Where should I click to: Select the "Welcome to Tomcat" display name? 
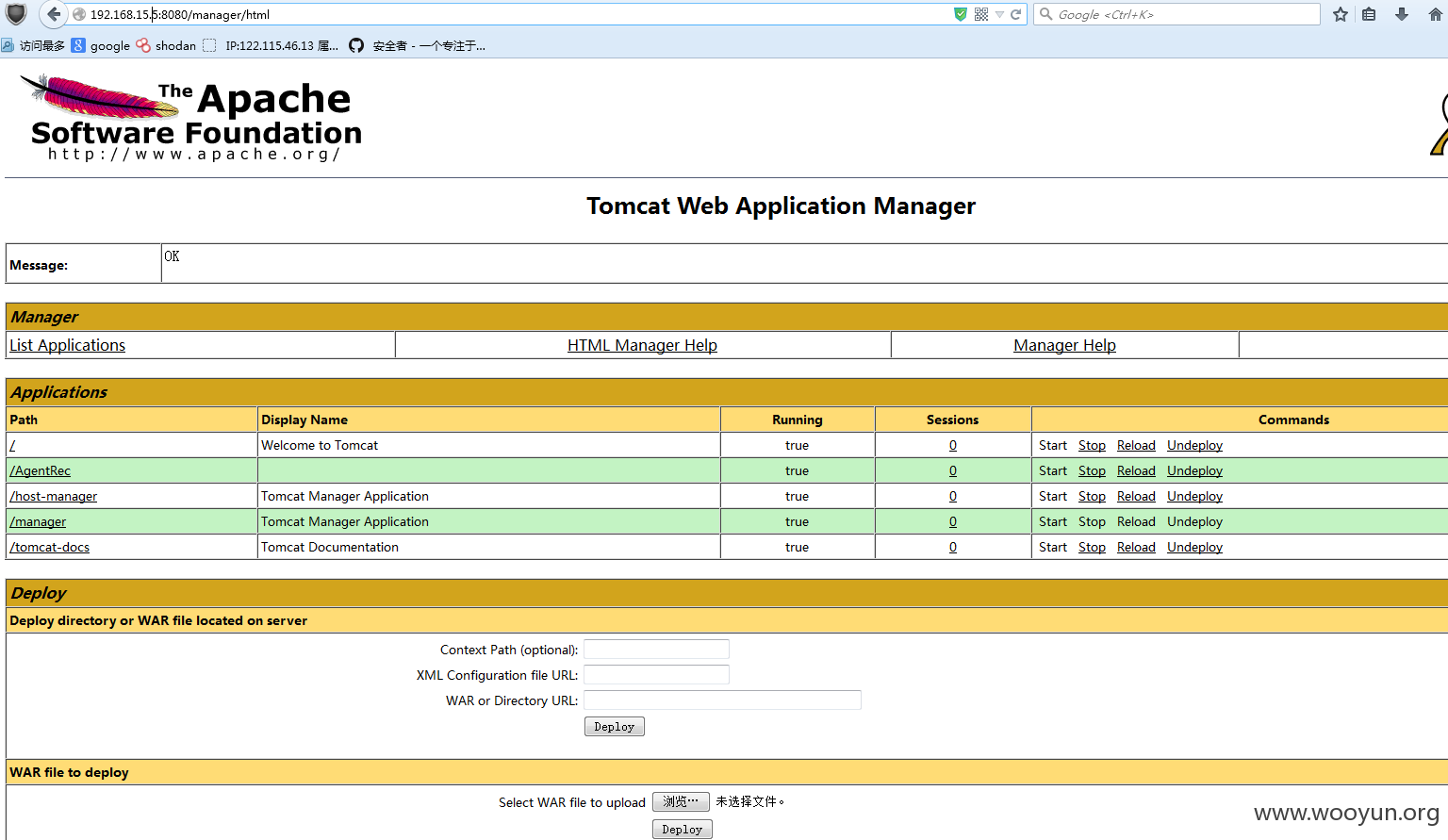(x=320, y=445)
